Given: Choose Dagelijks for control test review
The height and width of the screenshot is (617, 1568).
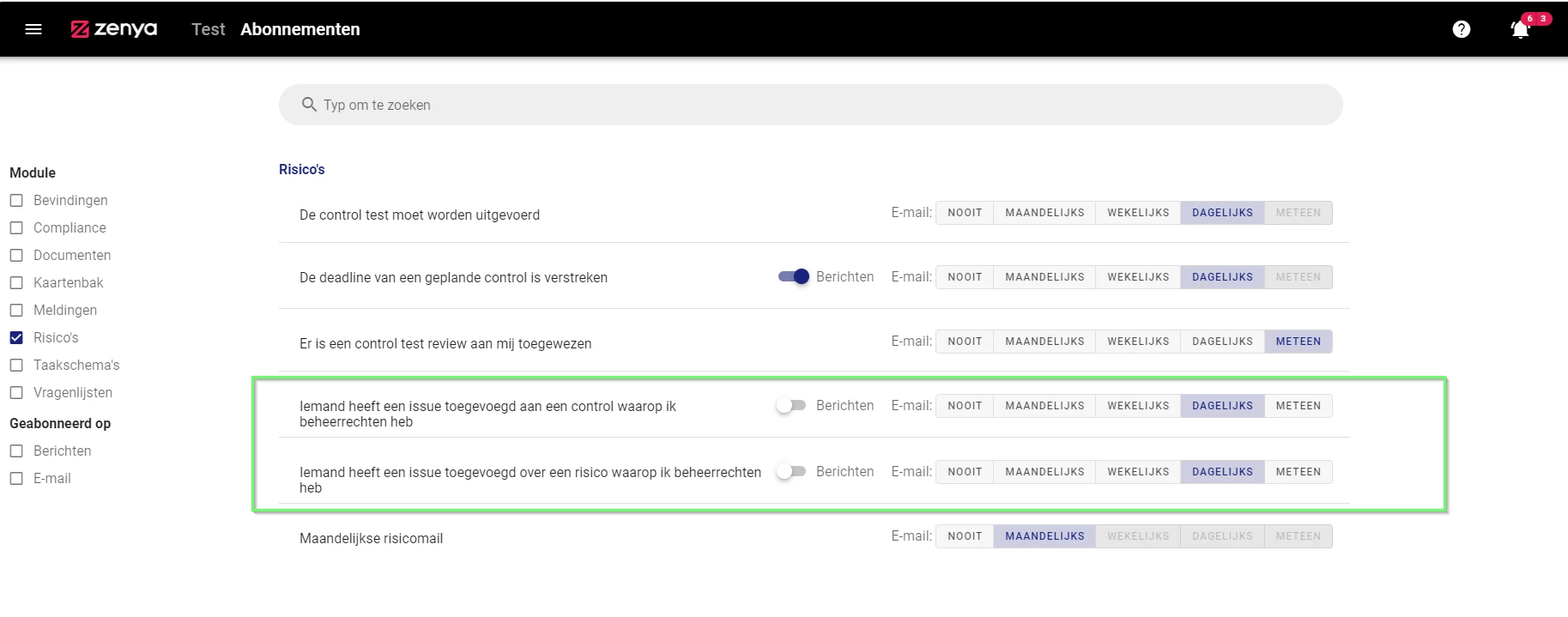Looking at the screenshot, I should pos(1222,342).
